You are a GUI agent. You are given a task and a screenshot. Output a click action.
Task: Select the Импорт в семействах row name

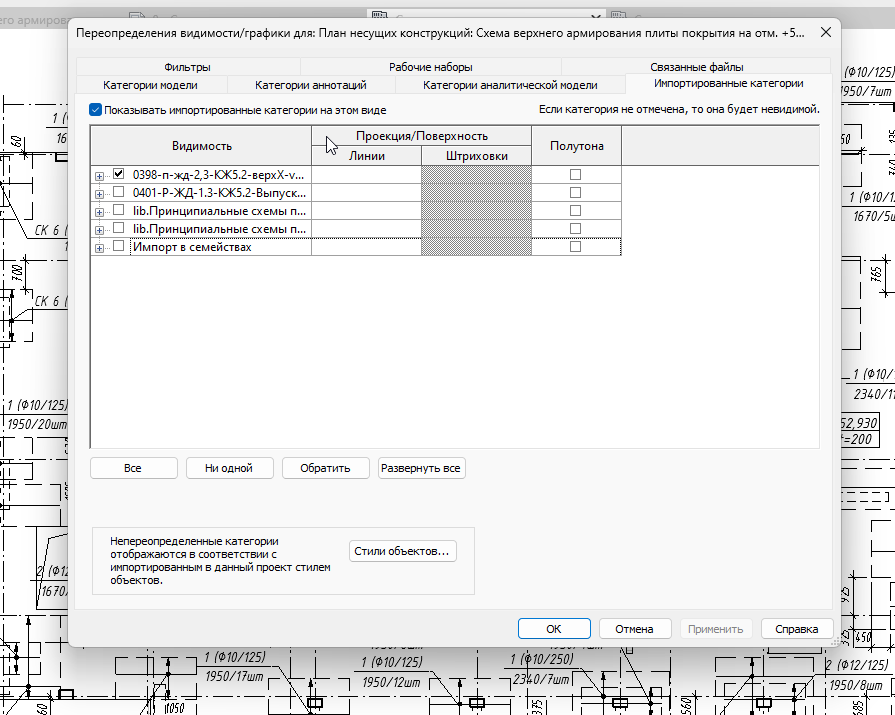192,247
